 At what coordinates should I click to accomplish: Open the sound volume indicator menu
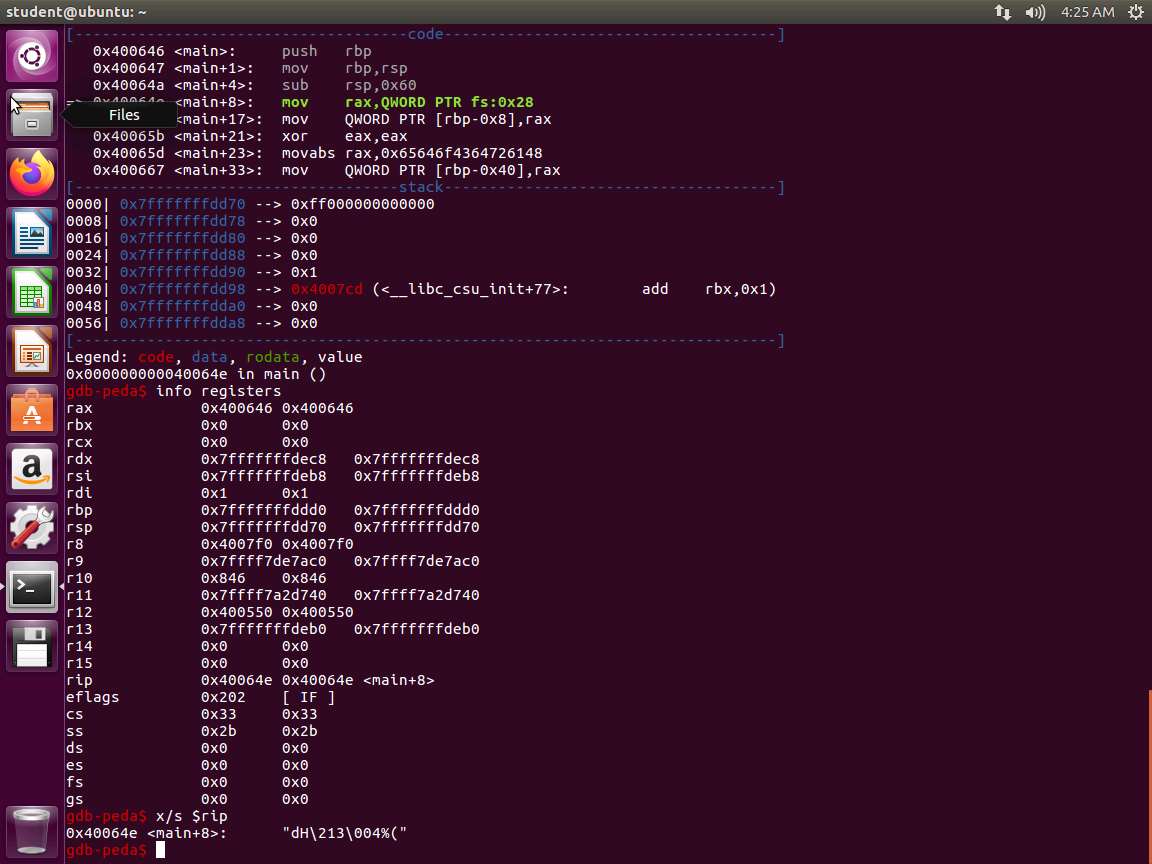[x=1035, y=12]
